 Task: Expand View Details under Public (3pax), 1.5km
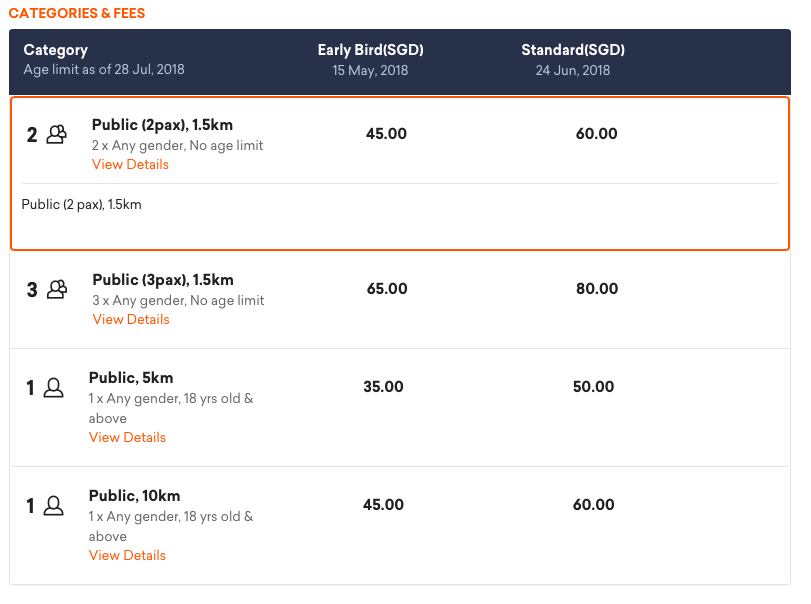point(131,320)
